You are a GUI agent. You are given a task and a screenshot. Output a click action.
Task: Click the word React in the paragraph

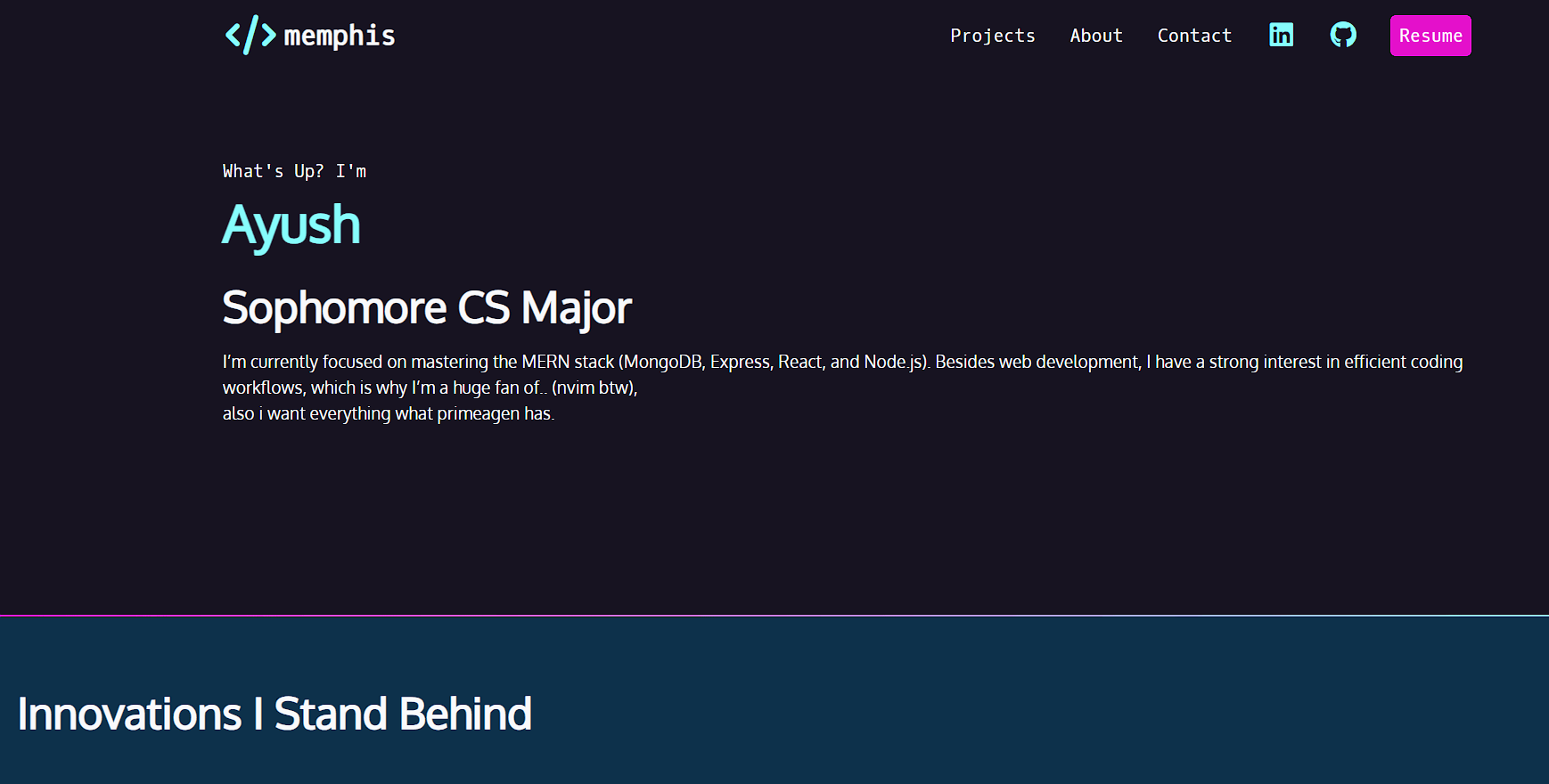pos(800,362)
